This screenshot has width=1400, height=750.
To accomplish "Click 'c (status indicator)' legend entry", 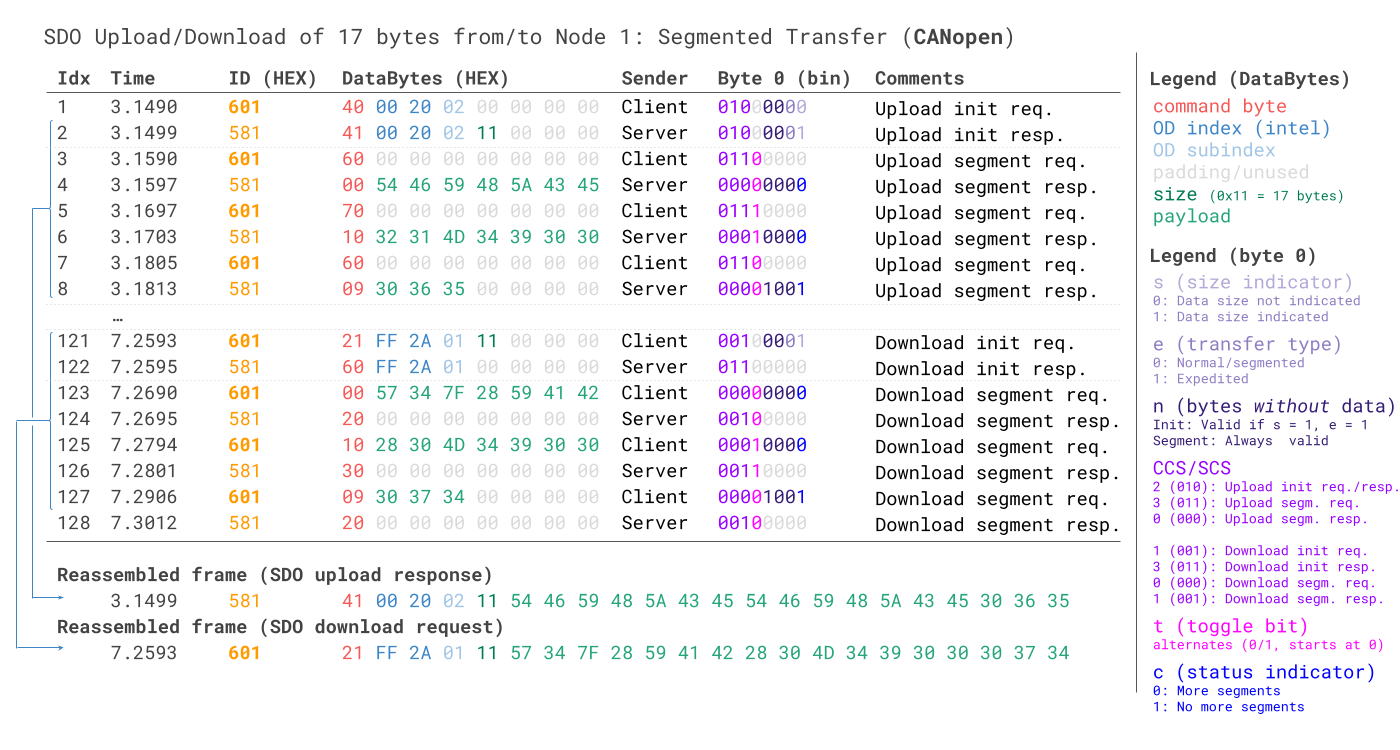I will [1264, 672].
